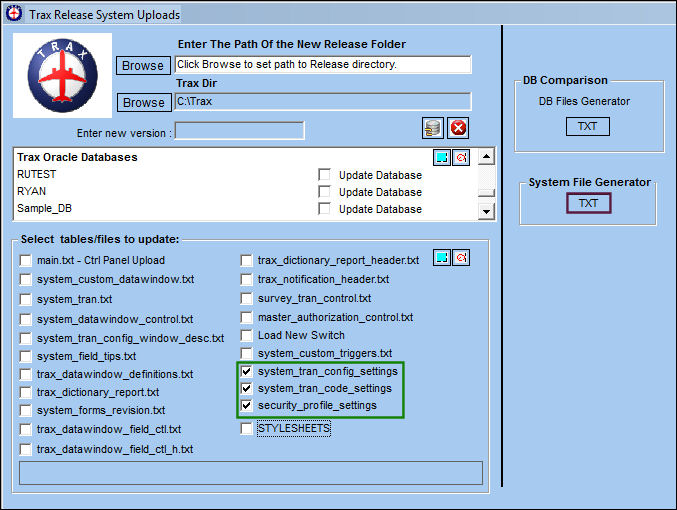Click the Trax title bar app icon
Image resolution: width=677 pixels, height=510 pixels.
14,13
